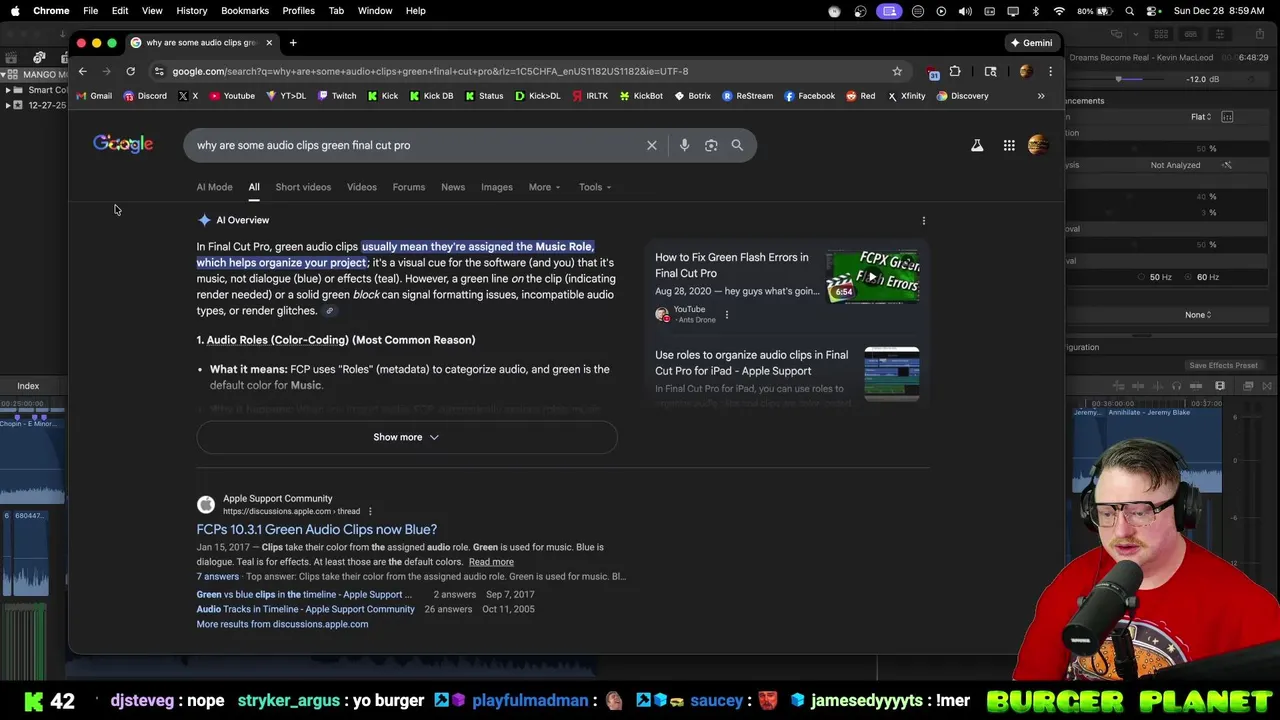Open Apple Support result three-dot menu
1280x720 pixels.
[370, 512]
